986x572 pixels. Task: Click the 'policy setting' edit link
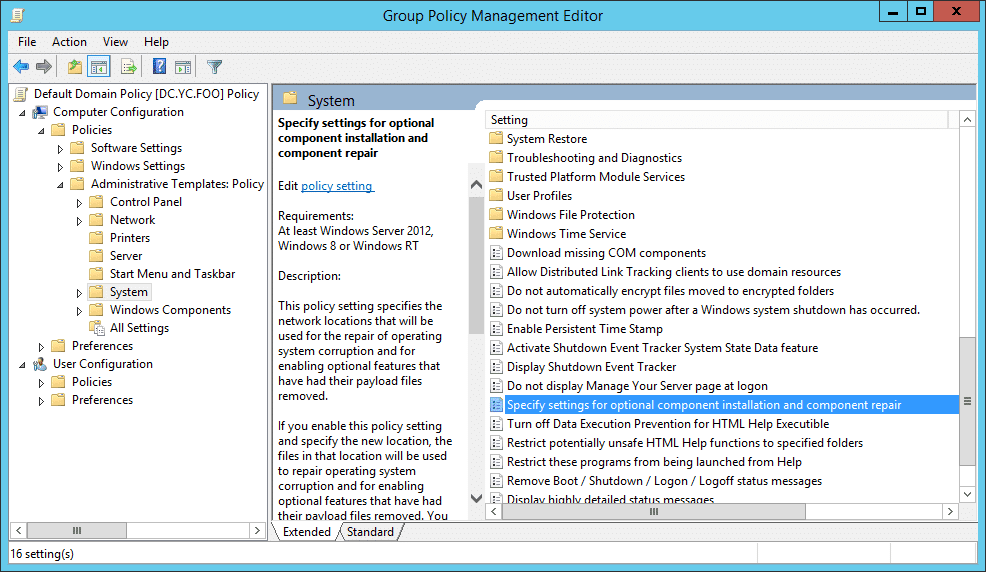tap(337, 186)
